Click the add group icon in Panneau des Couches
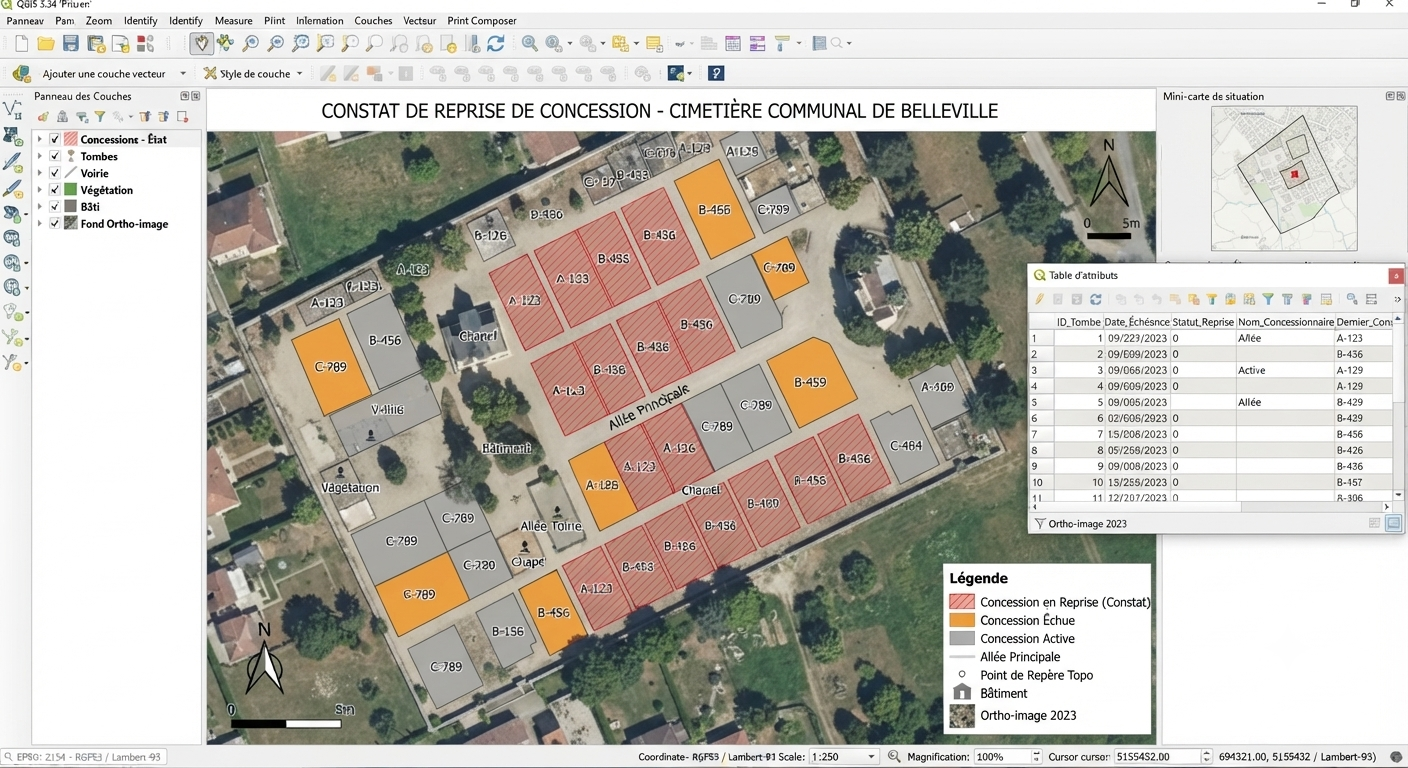This screenshot has height=768, width=1408. (62, 117)
